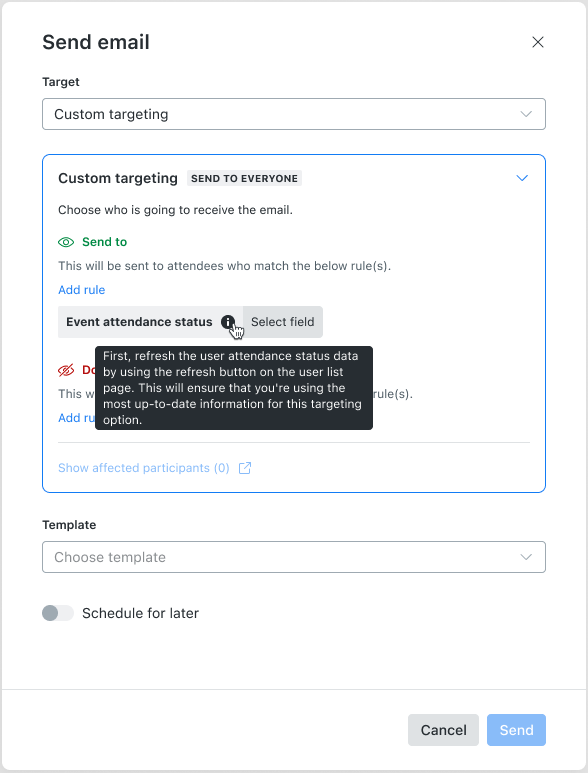Viewport: 588px width, 773px height.
Task: Cancel the email dialog
Action: coord(443,730)
